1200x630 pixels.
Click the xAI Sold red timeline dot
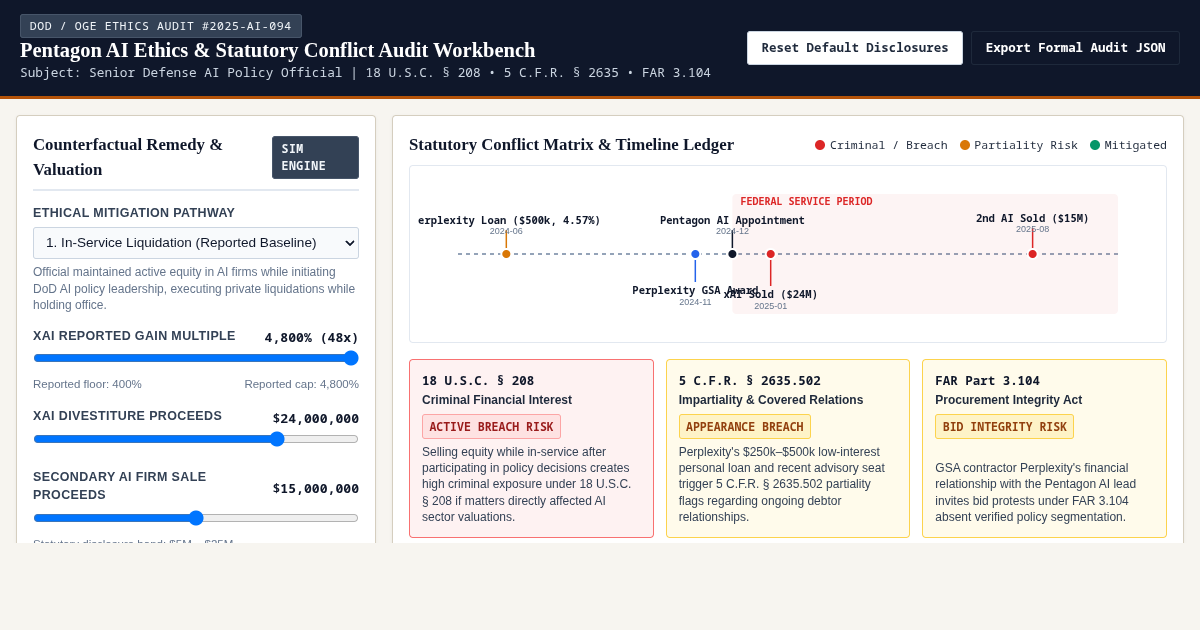click(x=770, y=254)
